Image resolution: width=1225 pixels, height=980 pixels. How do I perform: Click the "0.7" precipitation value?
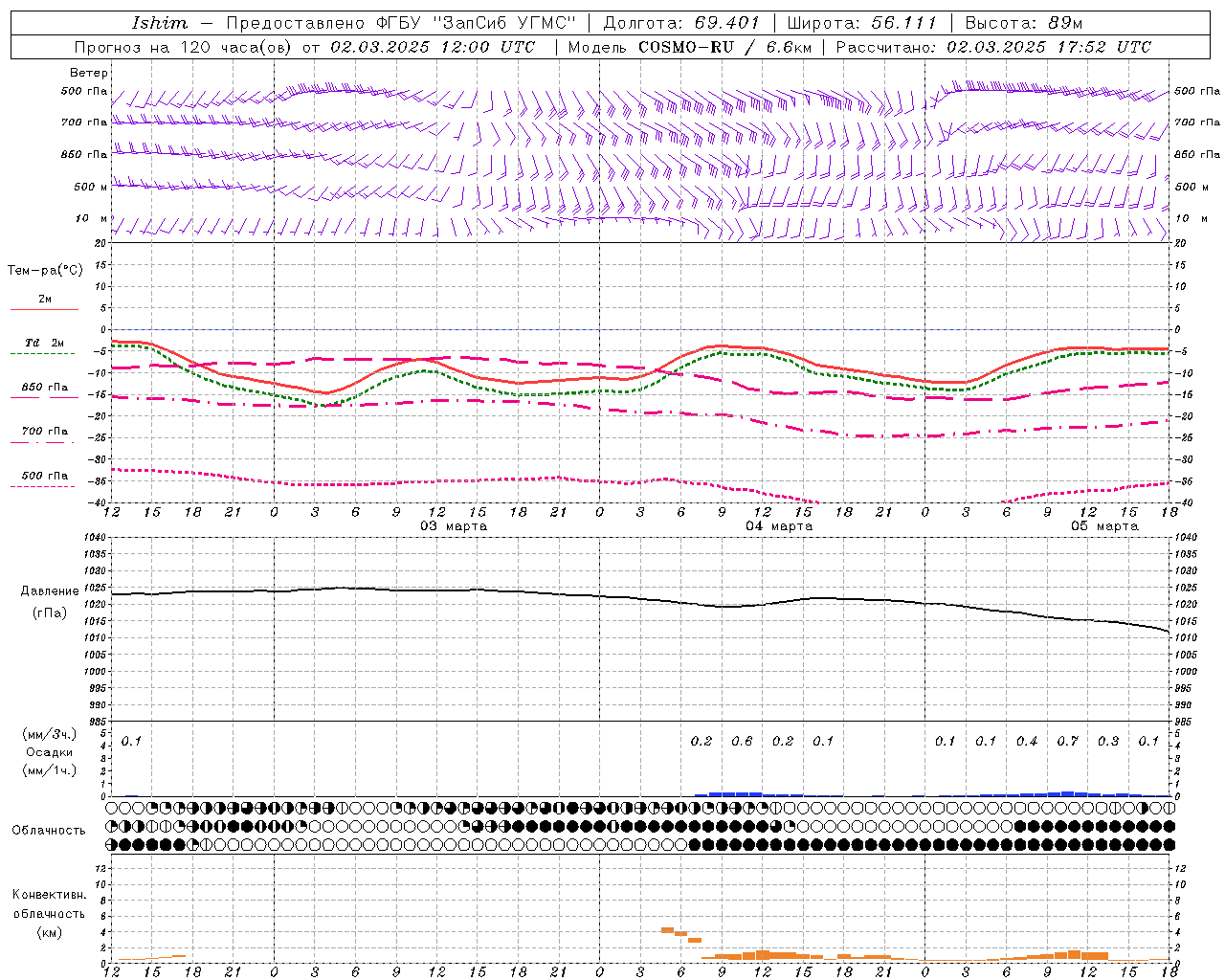[x=1067, y=741]
